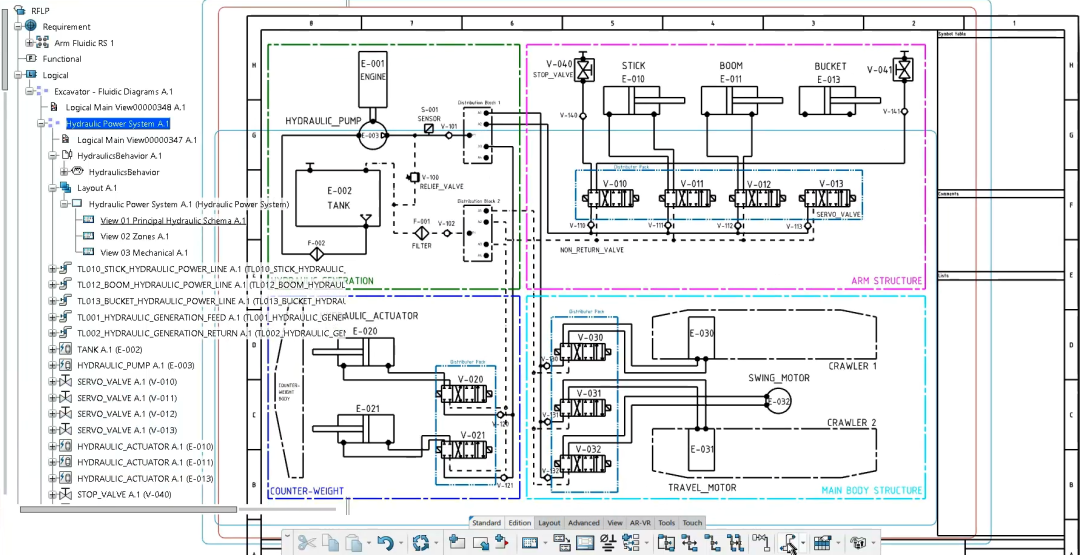Click the Undo arrow icon
This screenshot has height=555, width=1080.
pos(384,543)
